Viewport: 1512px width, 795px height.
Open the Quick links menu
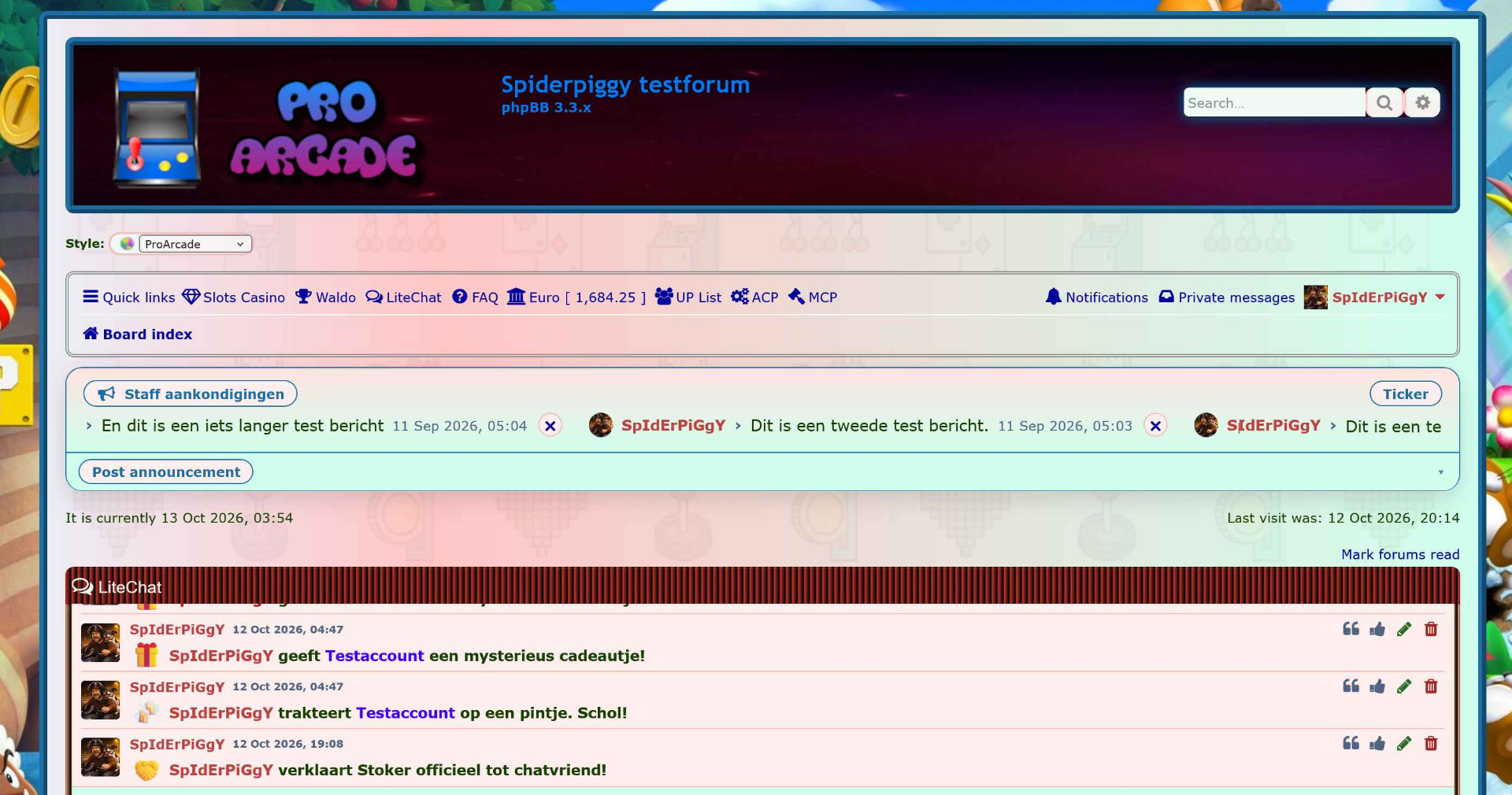[x=129, y=298]
